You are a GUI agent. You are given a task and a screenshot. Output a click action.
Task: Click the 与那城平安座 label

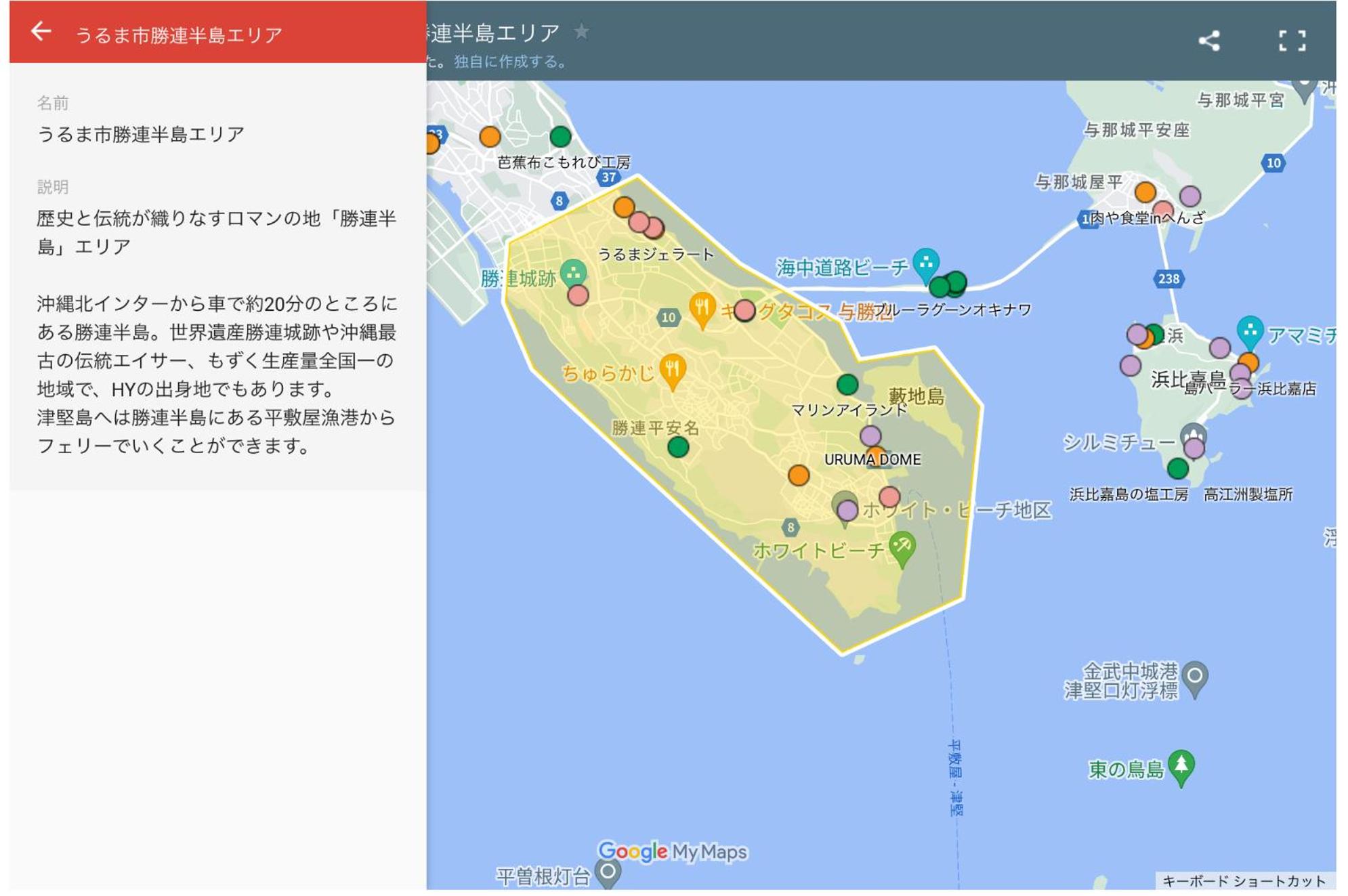click(1137, 130)
